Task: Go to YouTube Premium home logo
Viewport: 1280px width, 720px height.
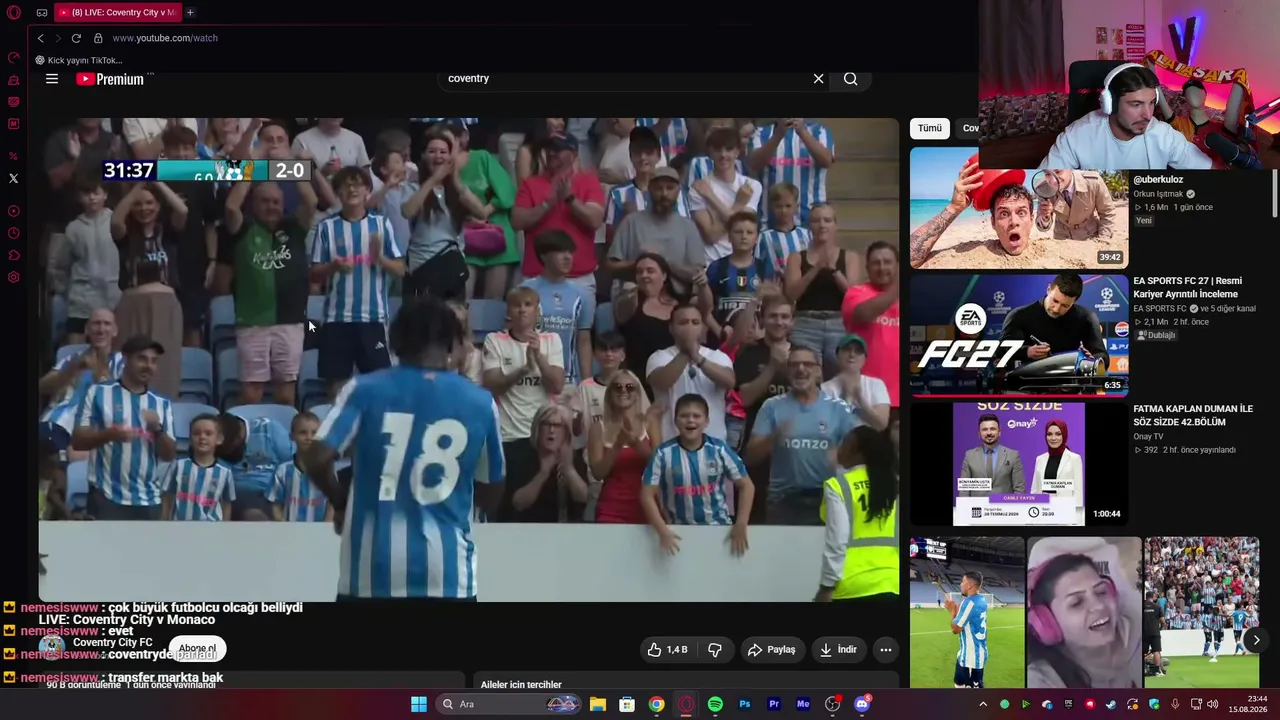Action: click(110, 79)
